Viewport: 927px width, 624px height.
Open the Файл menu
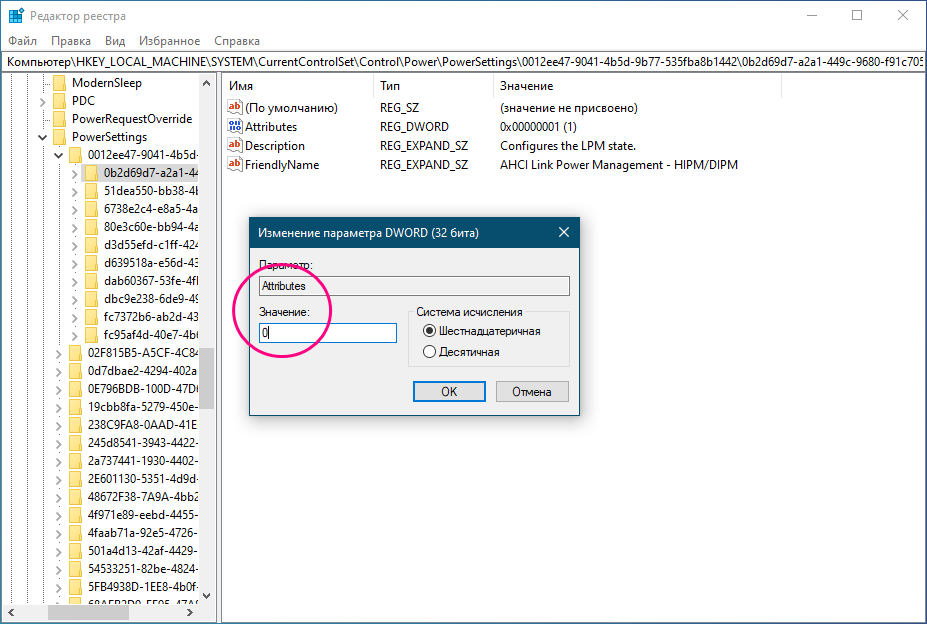point(22,41)
